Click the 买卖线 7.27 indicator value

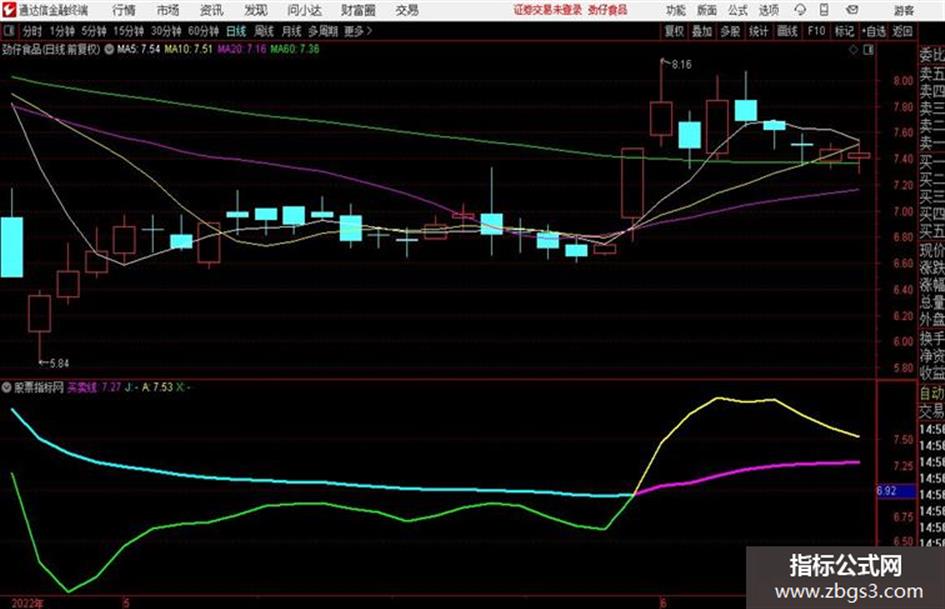(94, 387)
